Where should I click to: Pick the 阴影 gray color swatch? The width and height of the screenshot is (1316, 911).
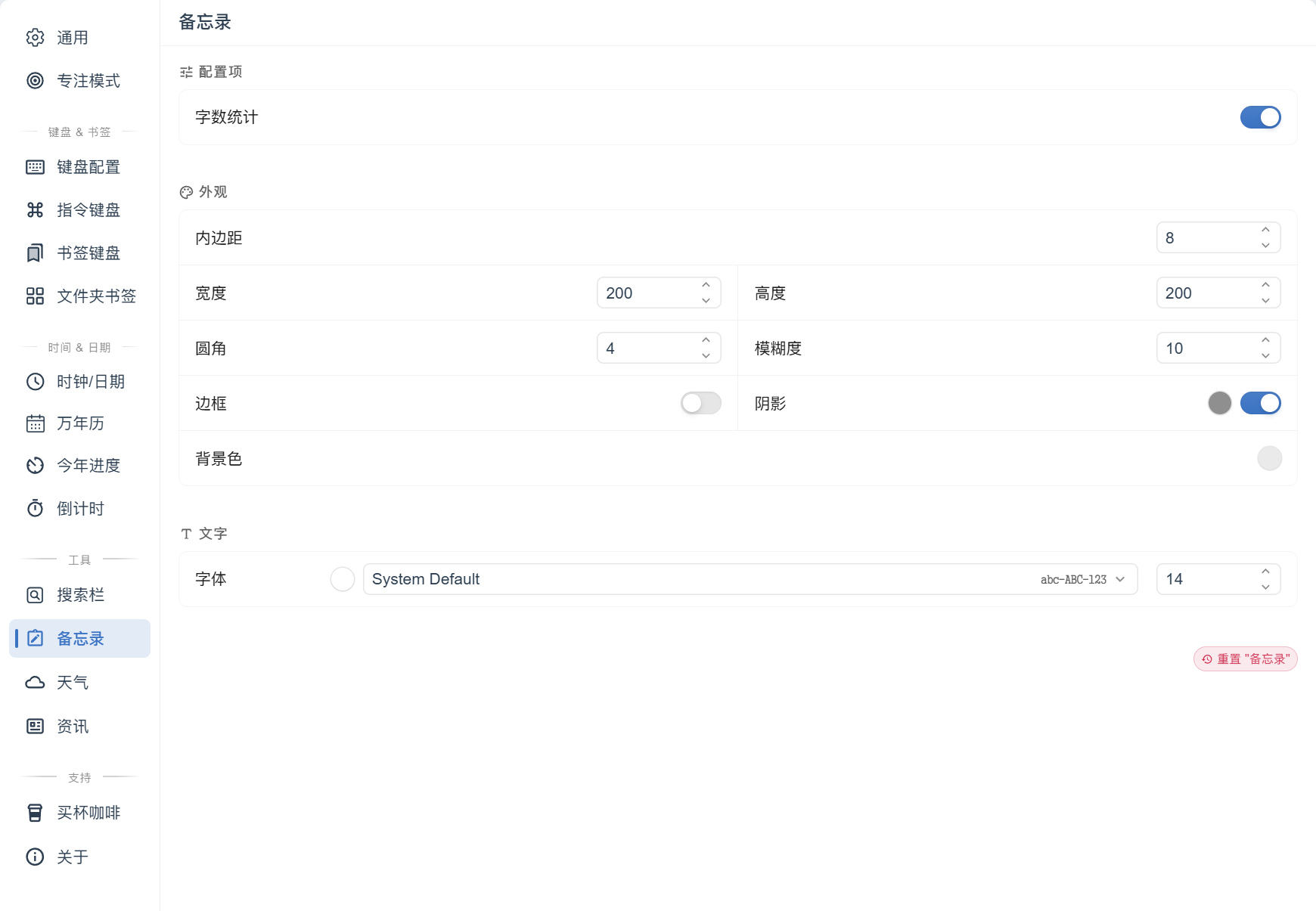(x=1219, y=403)
